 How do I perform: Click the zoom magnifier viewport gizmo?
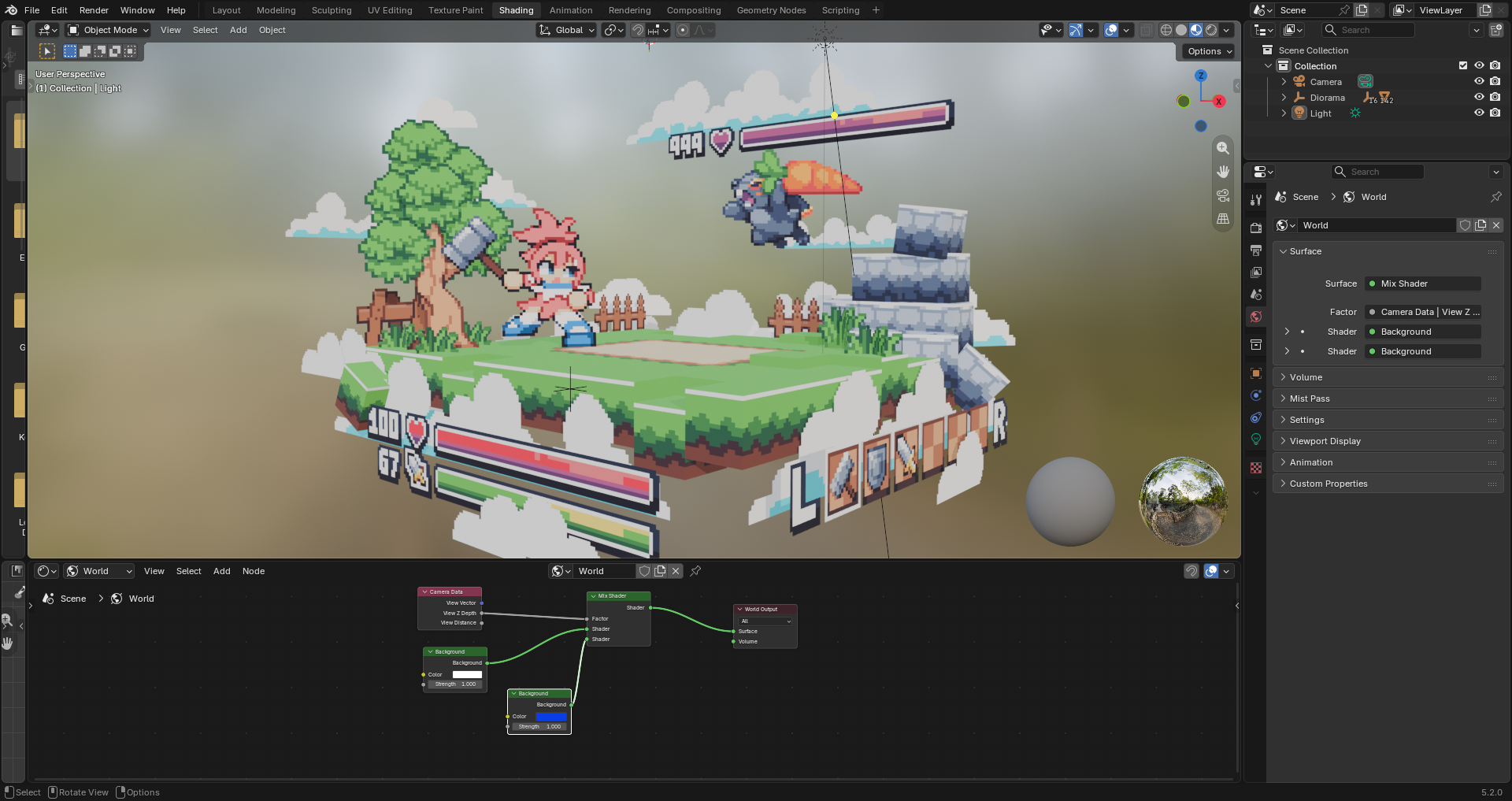pyautogui.click(x=1222, y=148)
